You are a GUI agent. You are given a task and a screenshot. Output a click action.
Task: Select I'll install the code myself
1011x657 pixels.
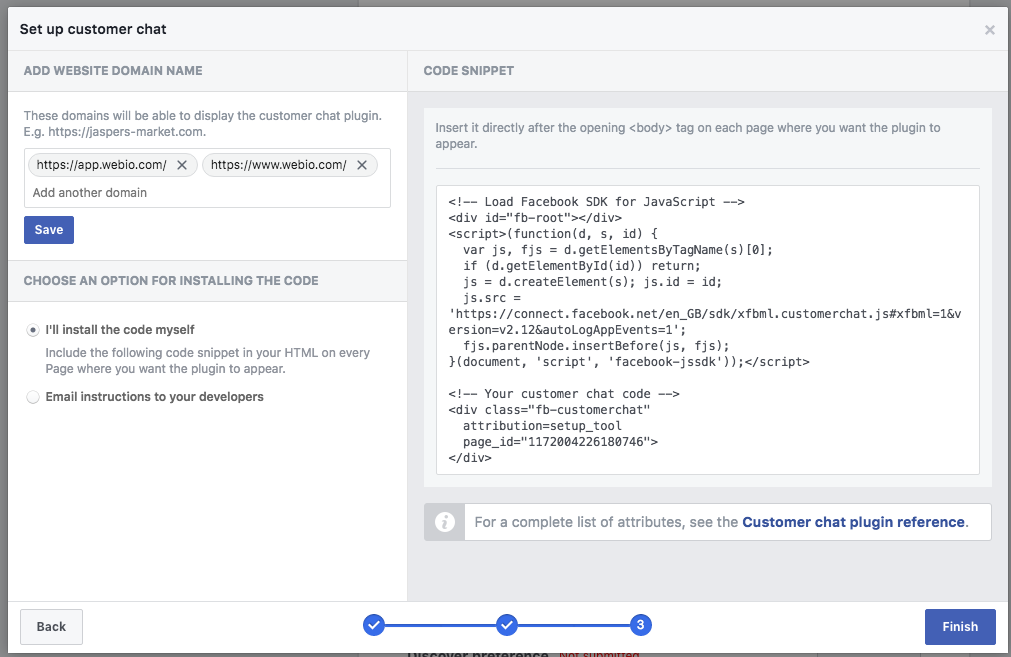pos(33,330)
